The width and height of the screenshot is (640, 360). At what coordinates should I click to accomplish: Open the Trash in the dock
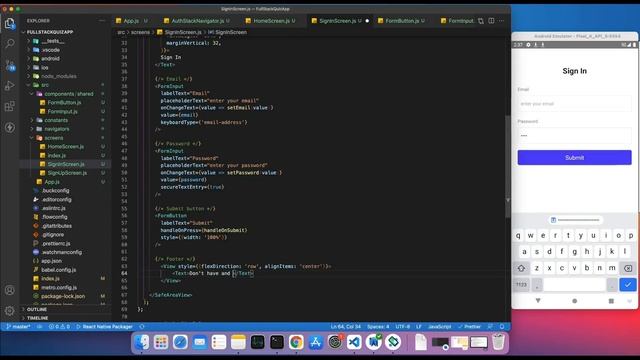click(498, 342)
